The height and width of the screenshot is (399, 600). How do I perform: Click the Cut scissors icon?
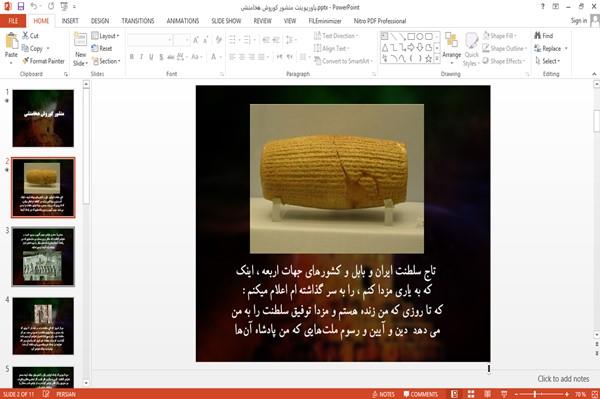click(x=25, y=36)
